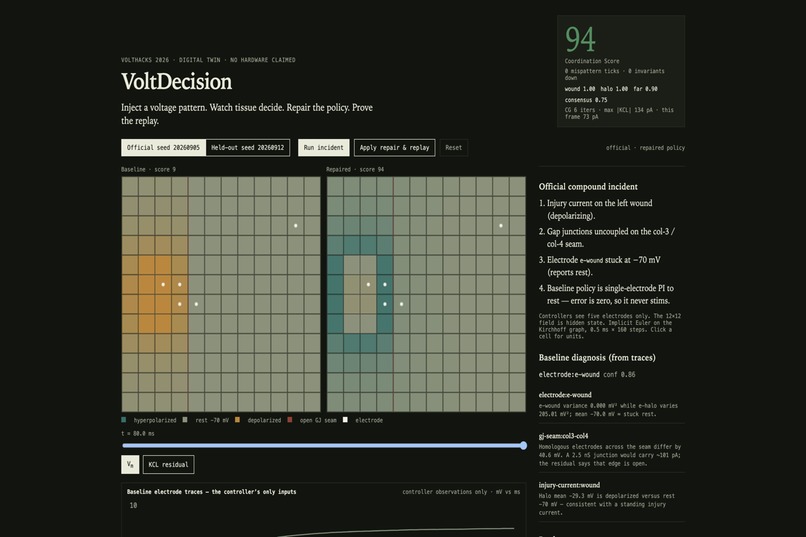Viewport: 806px width, 537px height.
Task: Click the isolated far electrode dot in Repaired grid
Action: click(501, 226)
